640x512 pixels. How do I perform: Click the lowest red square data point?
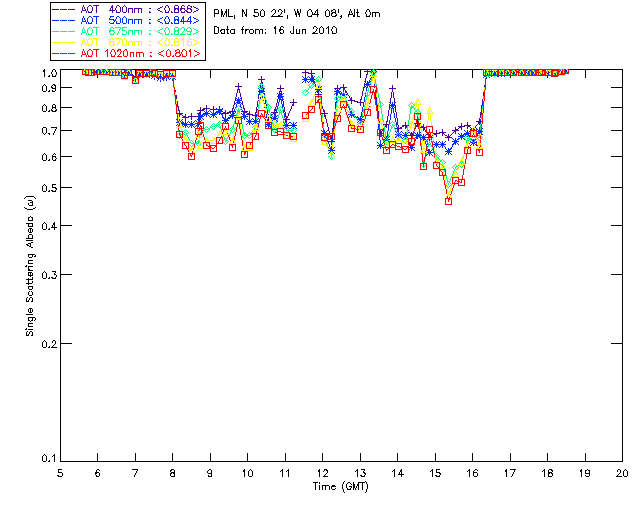point(449,201)
